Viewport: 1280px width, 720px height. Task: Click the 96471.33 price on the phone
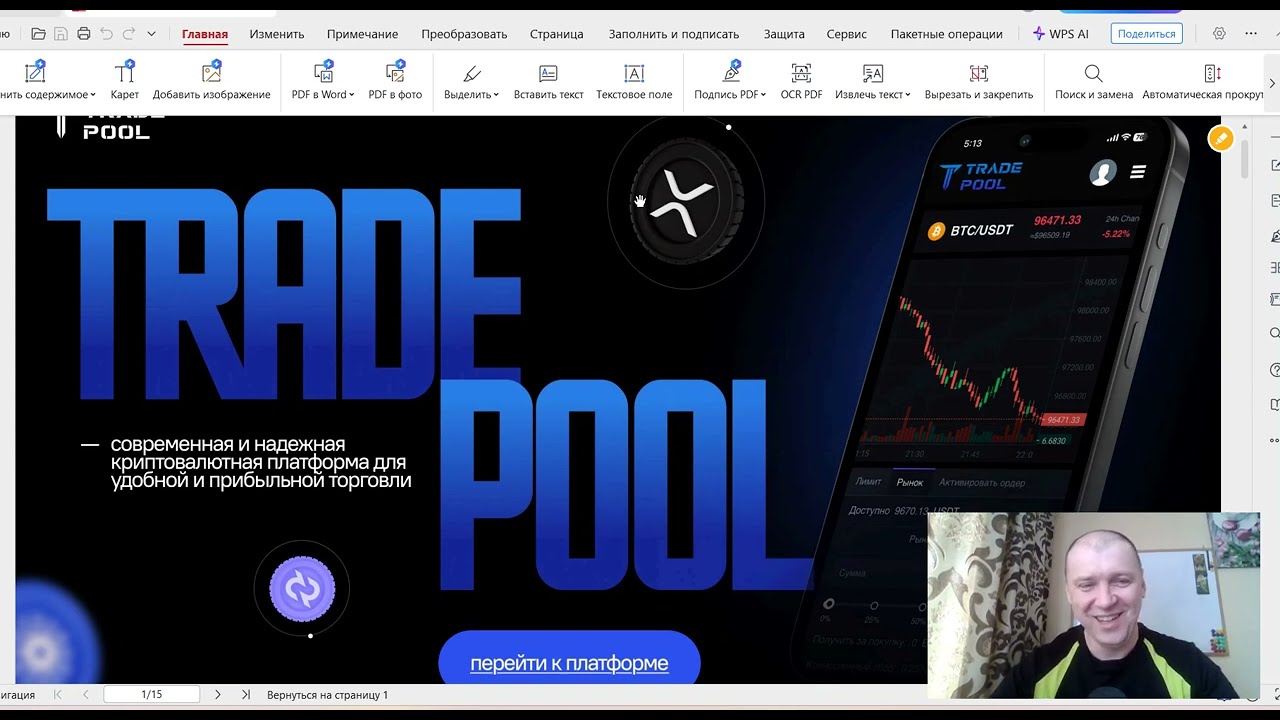(1058, 220)
